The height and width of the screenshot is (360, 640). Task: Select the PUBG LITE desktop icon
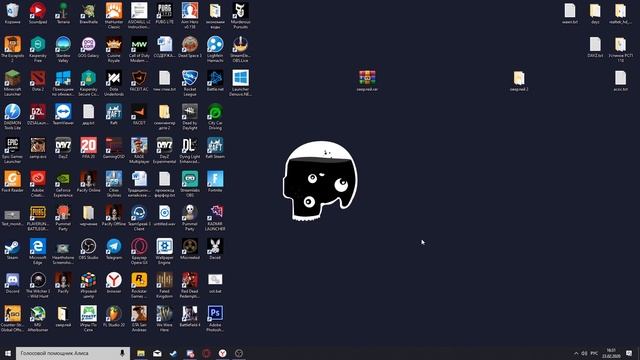point(164,13)
